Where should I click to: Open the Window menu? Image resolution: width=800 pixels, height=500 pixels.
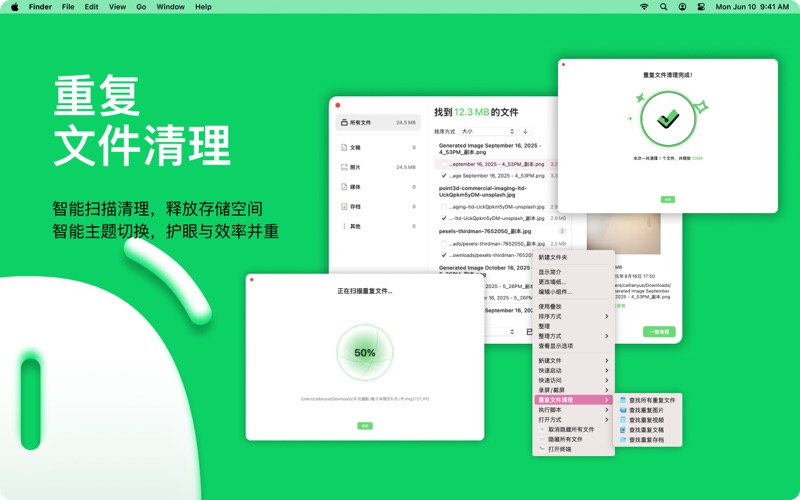(x=170, y=7)
